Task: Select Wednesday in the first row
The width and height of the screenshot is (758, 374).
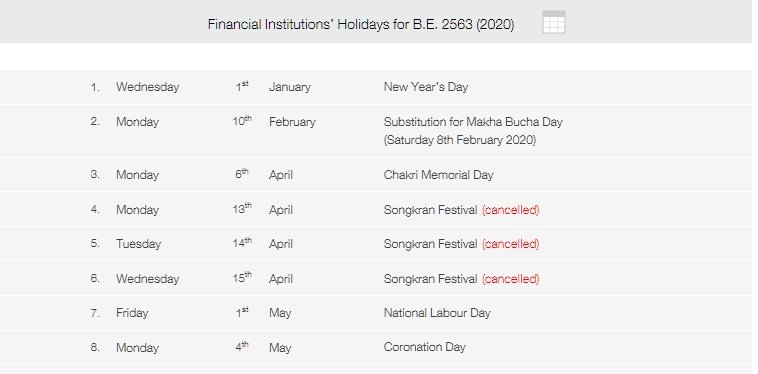Action: [x=147, y=87]
